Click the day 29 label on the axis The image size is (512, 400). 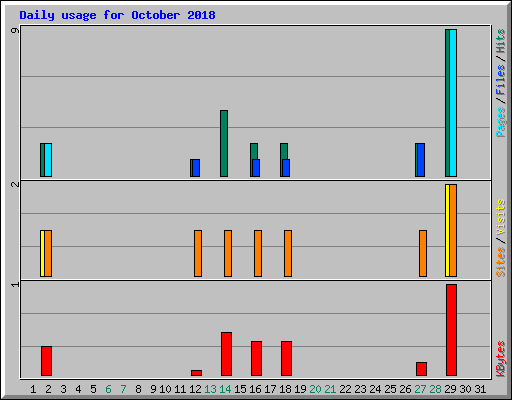[450, 389]
